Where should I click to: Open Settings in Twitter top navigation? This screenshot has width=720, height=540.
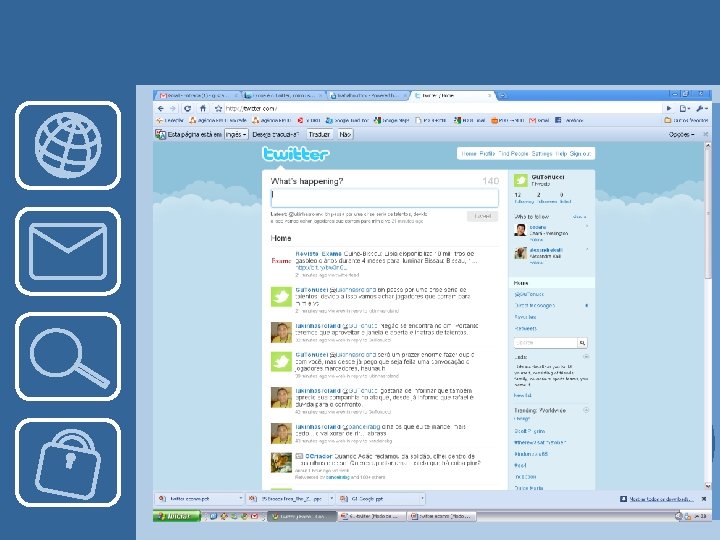tap(542, 153)
